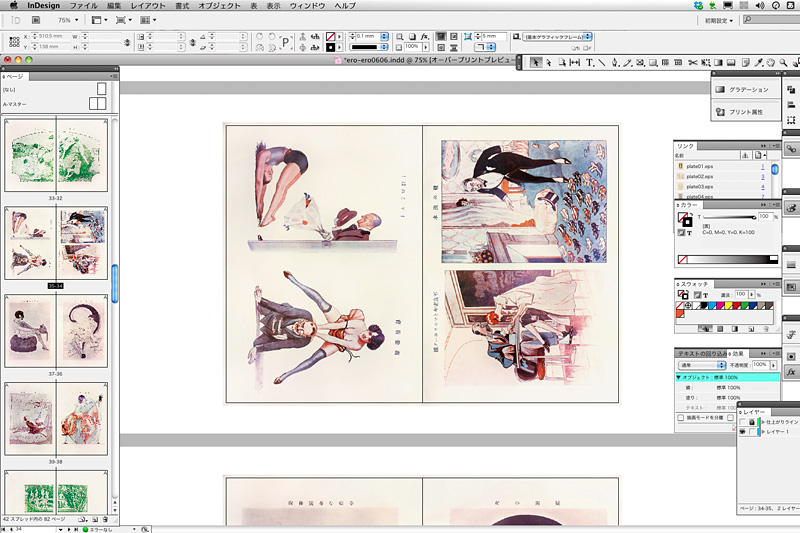Collapse the オブジェクト row in Effects panel

(679, 377)
